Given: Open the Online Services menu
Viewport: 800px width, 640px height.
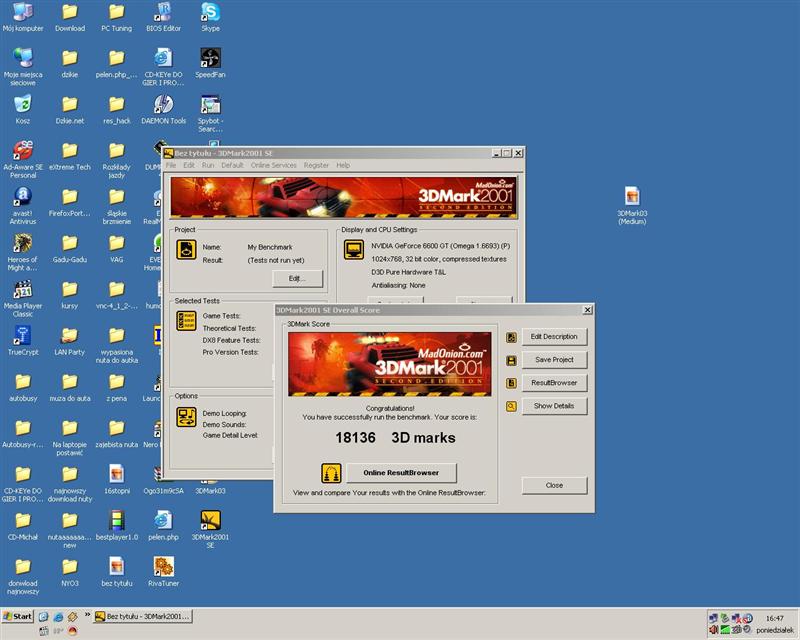Looking at the screenshot, I should [273, 165].
